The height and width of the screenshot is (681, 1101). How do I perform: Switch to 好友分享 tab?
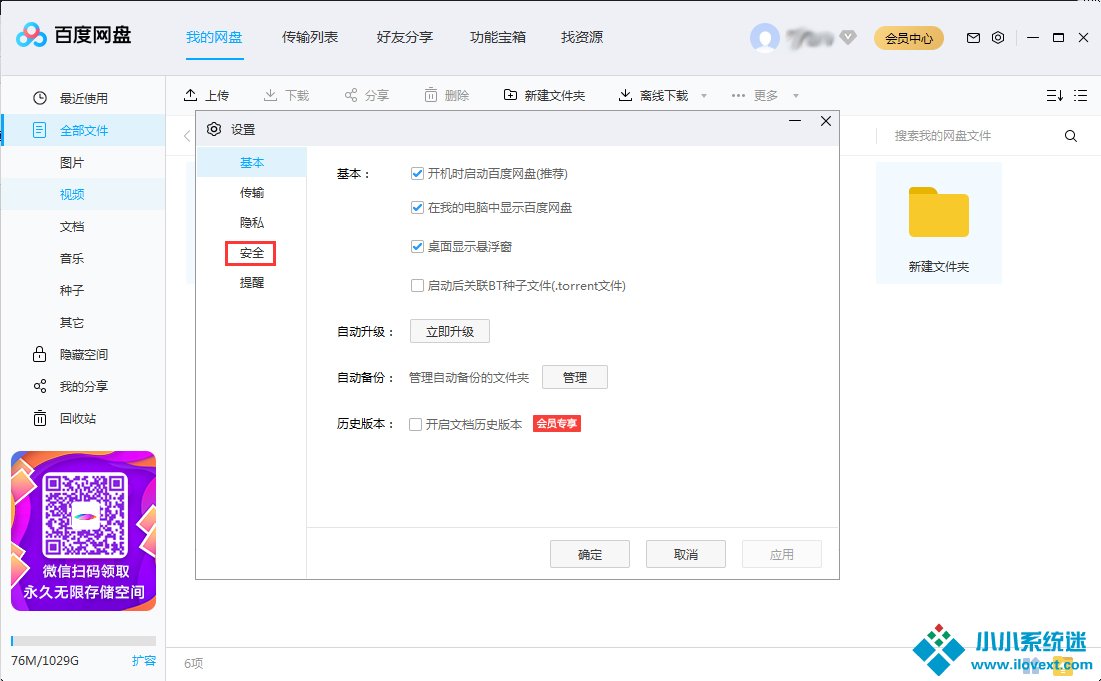pyautogui.click(x=404, y=37)
